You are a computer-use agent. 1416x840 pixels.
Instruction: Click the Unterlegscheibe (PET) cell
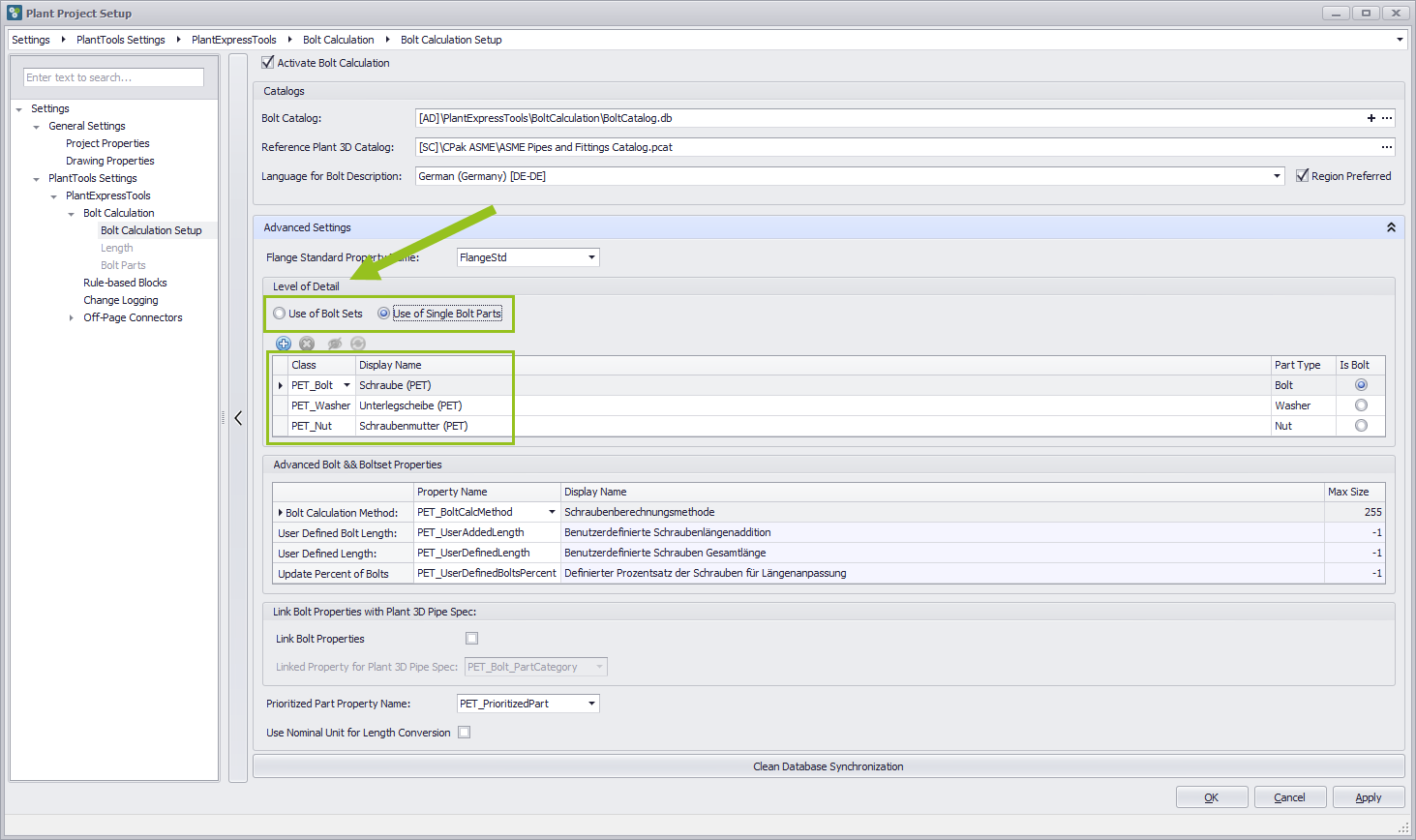tap(813, 405)
